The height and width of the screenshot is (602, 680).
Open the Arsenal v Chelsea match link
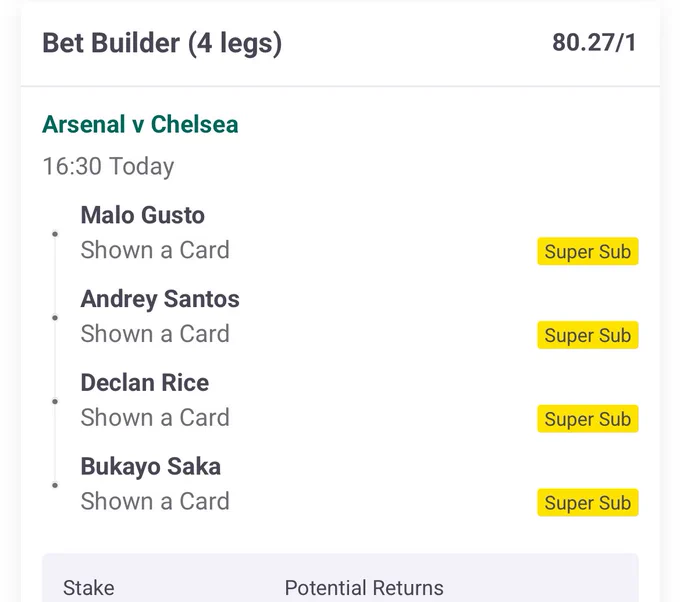(140, 124)
